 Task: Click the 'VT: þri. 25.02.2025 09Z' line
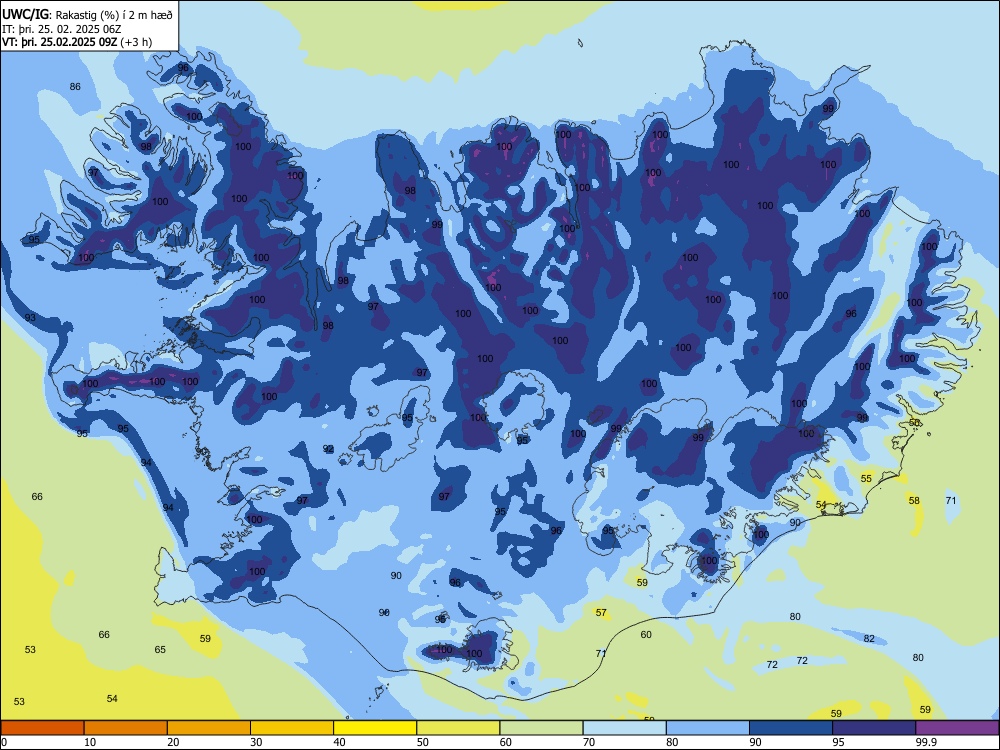[59, 42]
